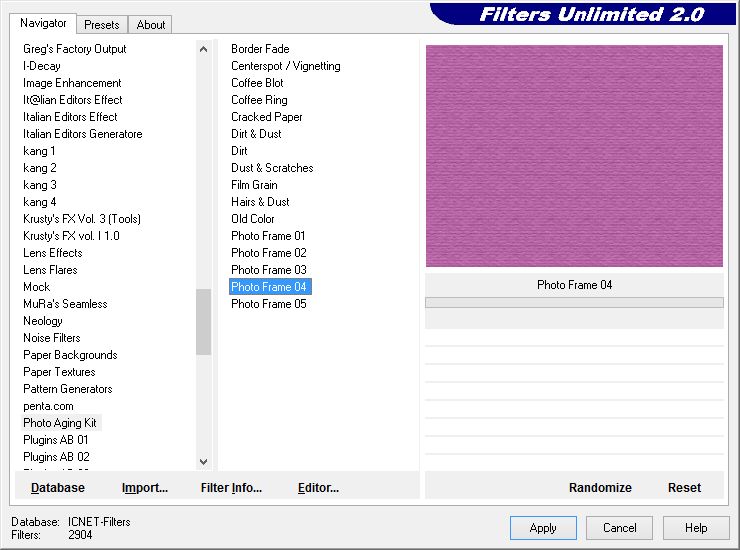Viewport: 740px width, 550px height.
Task: Select kang 4 category
Action: (x=40, y=202)
